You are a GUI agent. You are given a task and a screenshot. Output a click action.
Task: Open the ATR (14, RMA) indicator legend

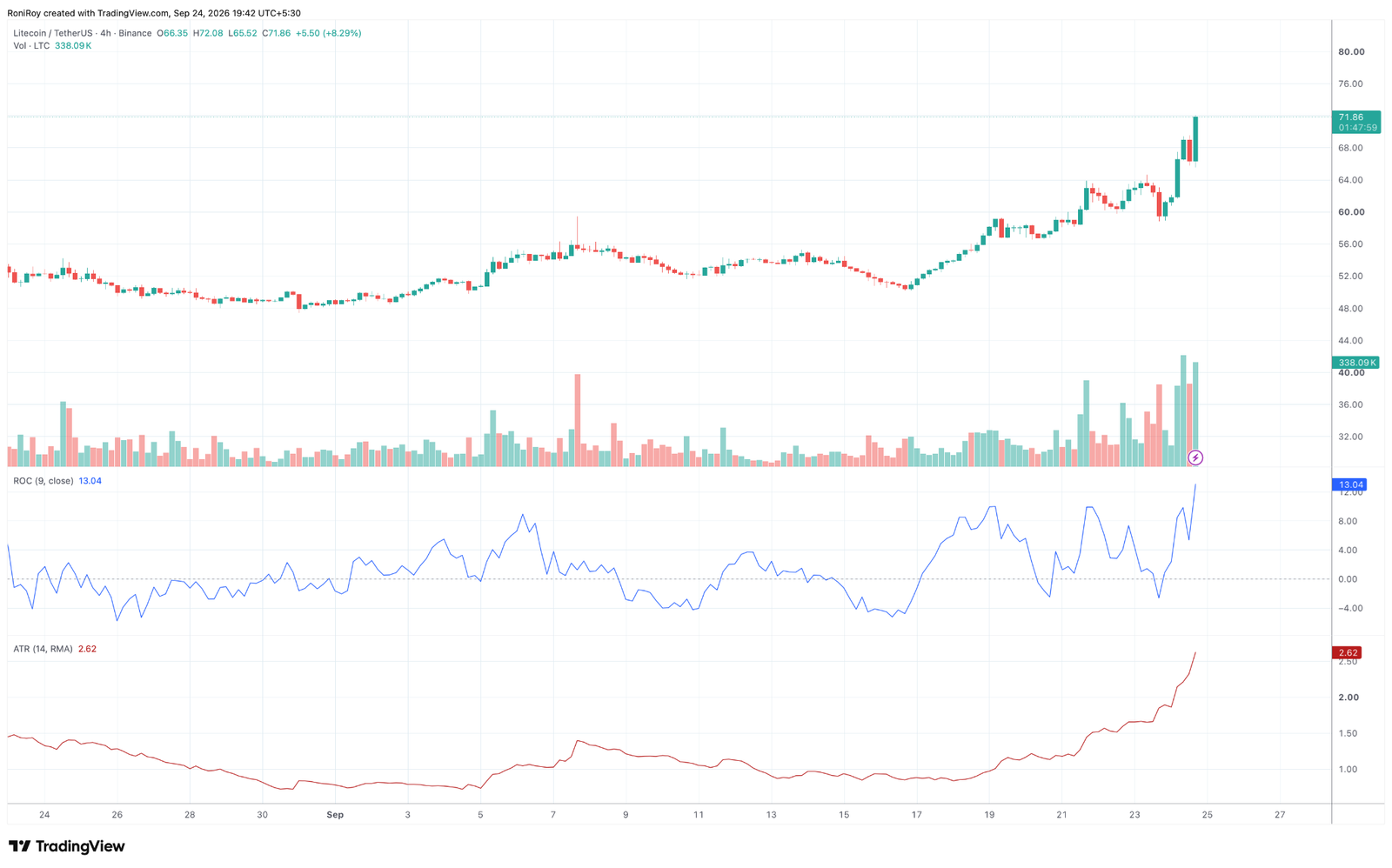(x=43, y=649)
